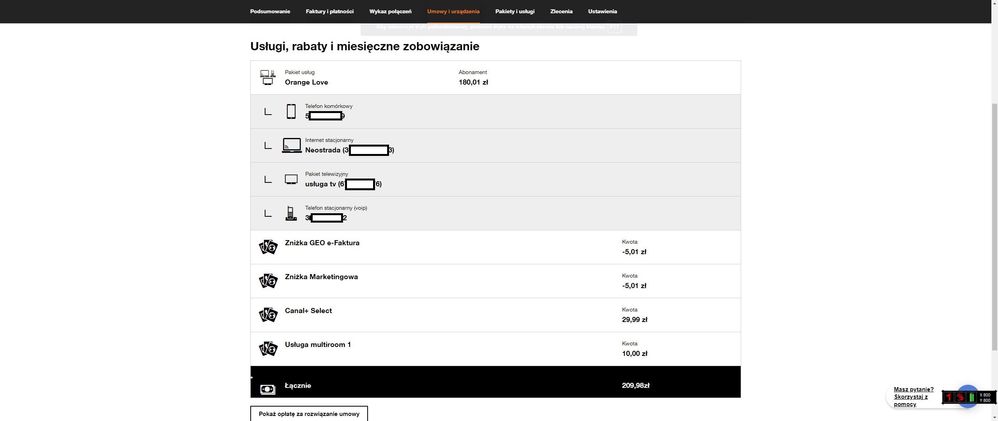Go to Faktury i płatności
The width and height of the screenshot is (998, 421).
[x=330, y=11]
